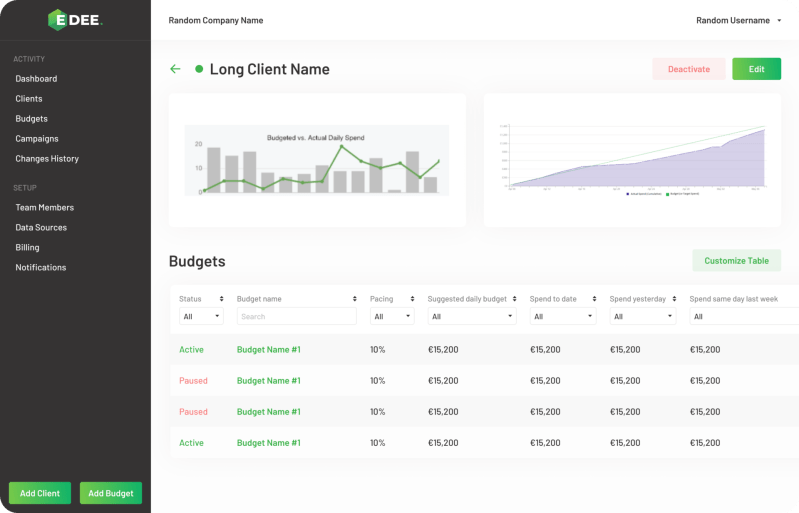Click the Customize Table button
The height and width of the screenshot is (513, 799).
click(736, 261)
